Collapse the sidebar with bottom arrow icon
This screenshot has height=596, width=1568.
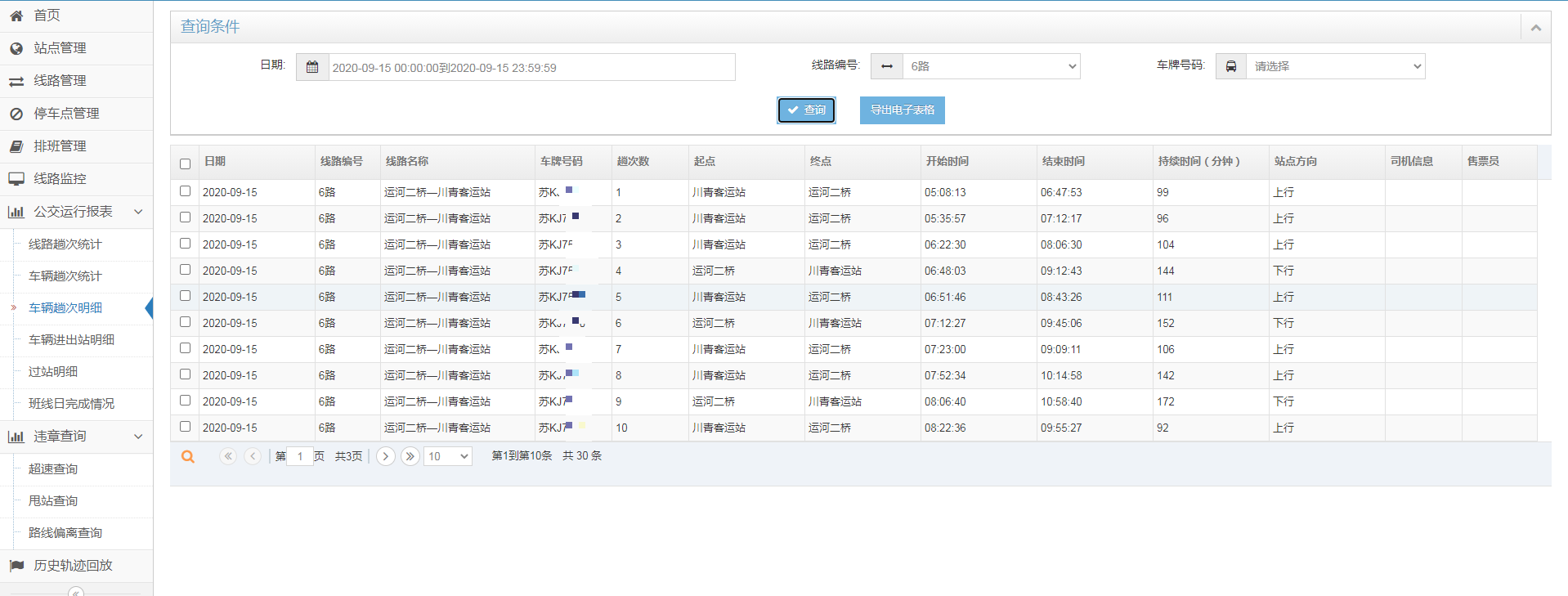(x=76, y=592)
